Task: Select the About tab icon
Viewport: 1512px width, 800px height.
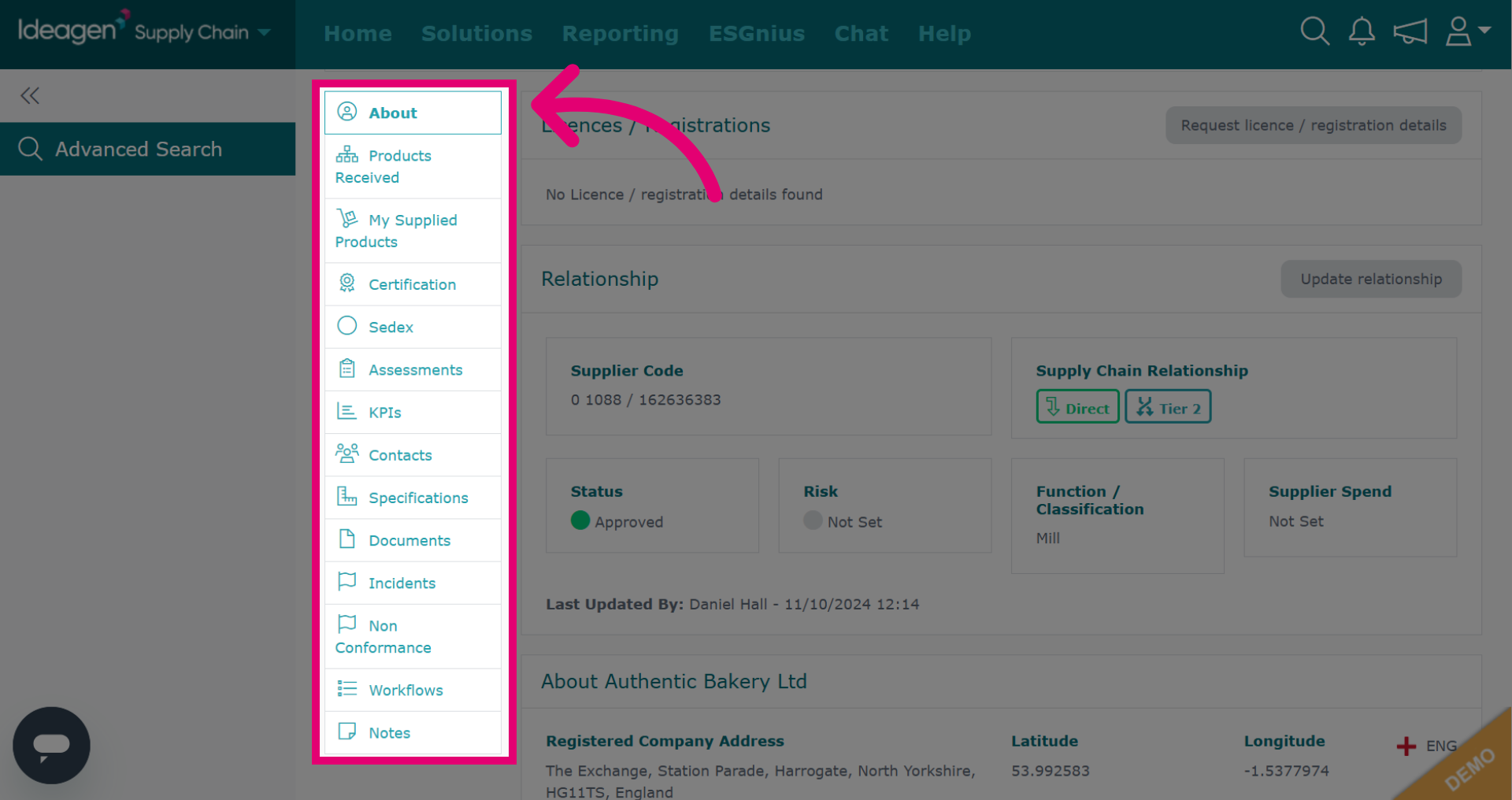Action: (x=347, y=112)
